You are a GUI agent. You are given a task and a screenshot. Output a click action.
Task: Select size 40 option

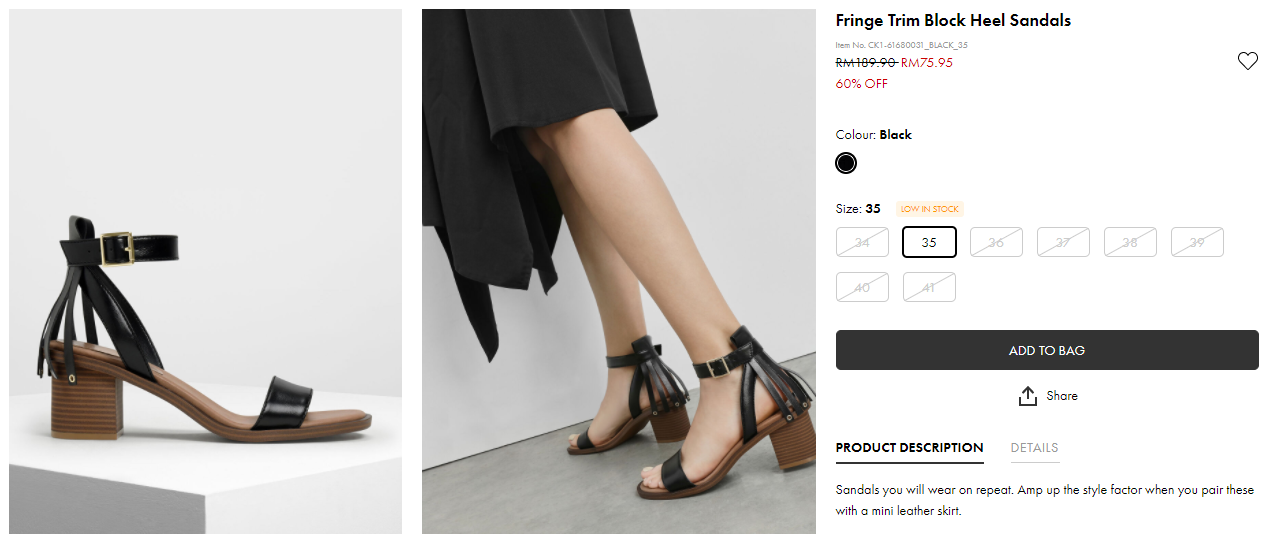pyautogui.click(x=862, y=287)
